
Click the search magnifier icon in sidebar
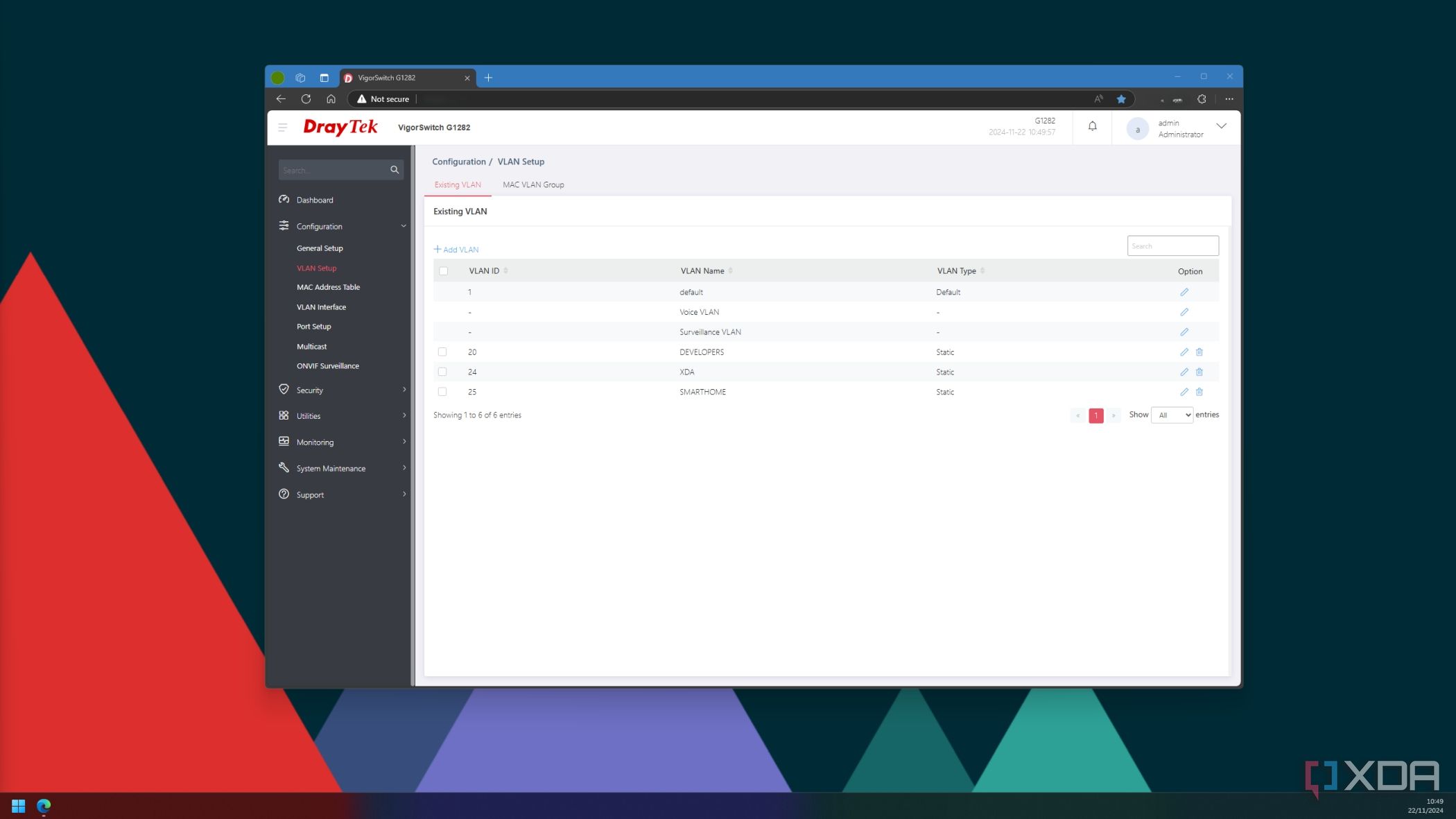pyautogui.click(x=394, y=169)
